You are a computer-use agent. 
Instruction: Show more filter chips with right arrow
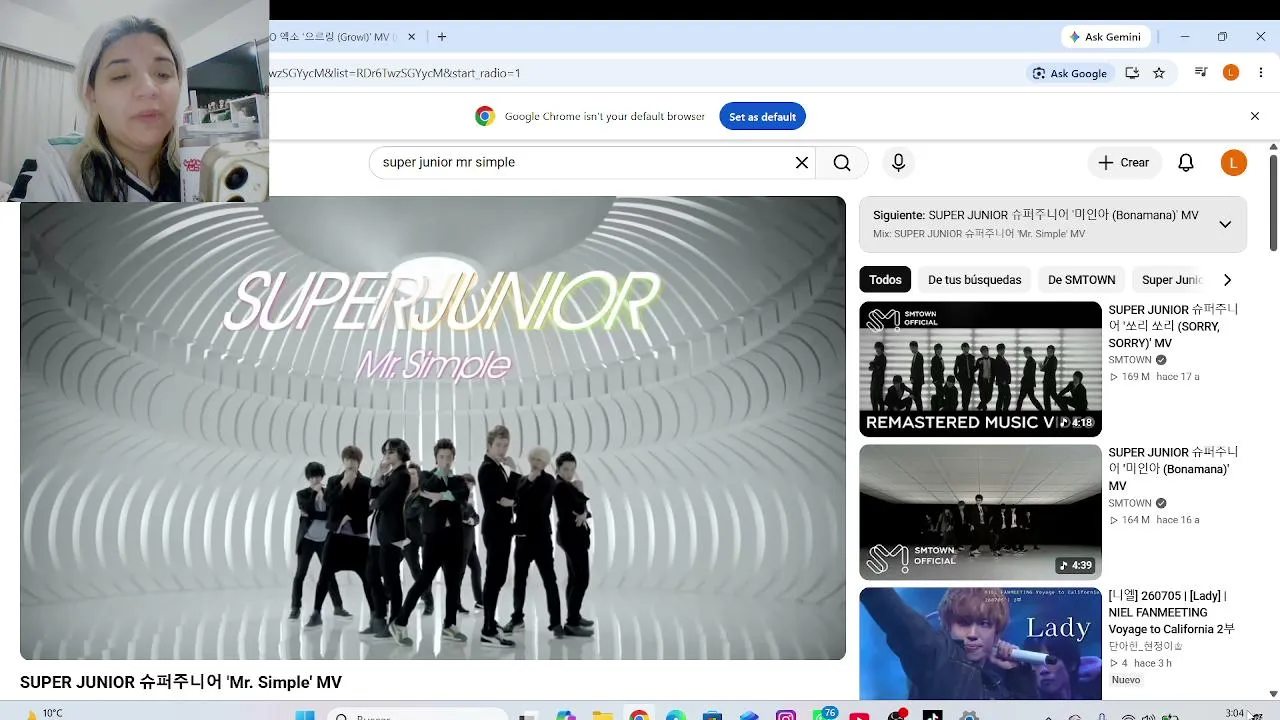tap(1227, 280)
